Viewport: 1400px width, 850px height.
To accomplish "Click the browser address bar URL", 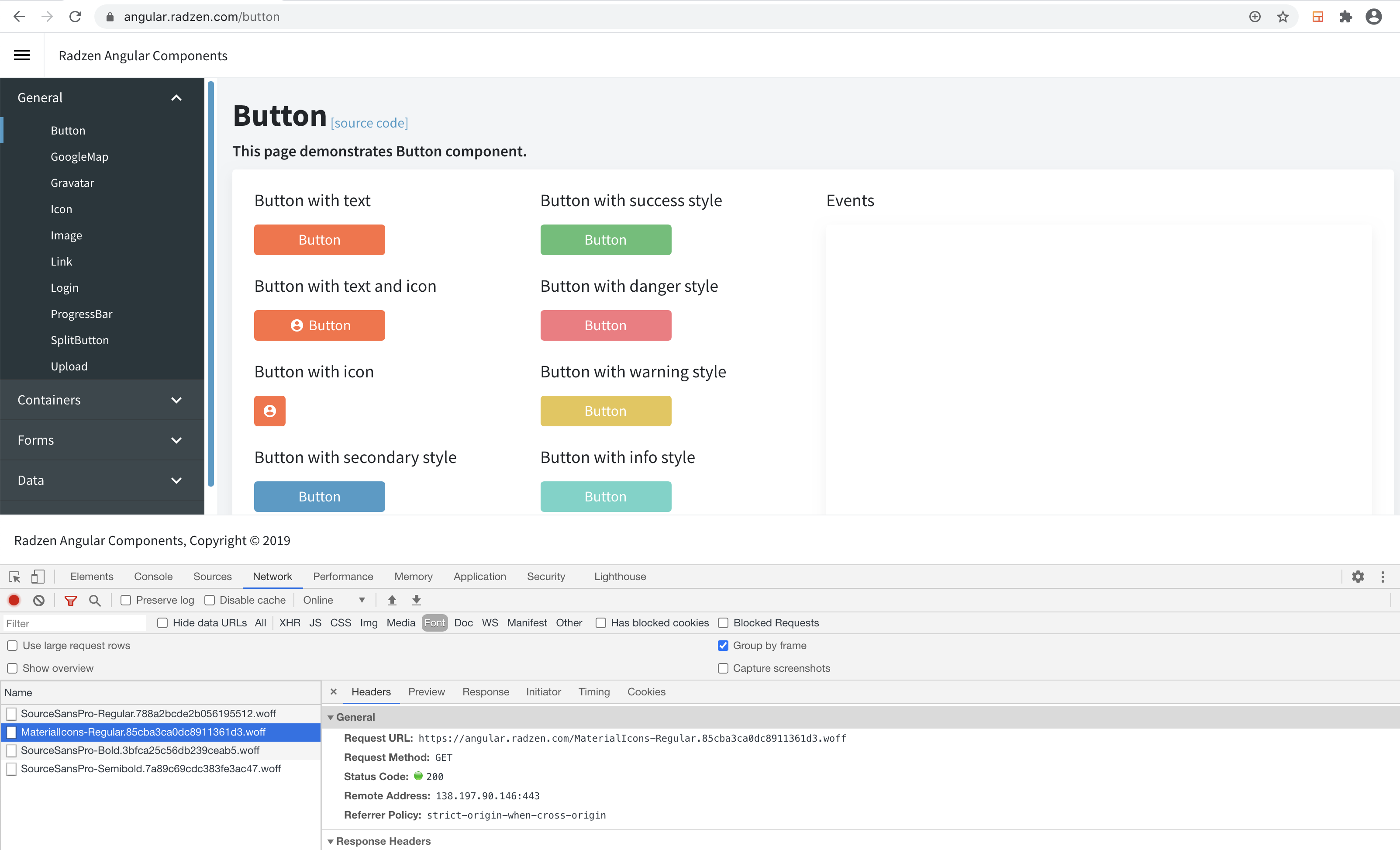I will [x=202, y=17].
